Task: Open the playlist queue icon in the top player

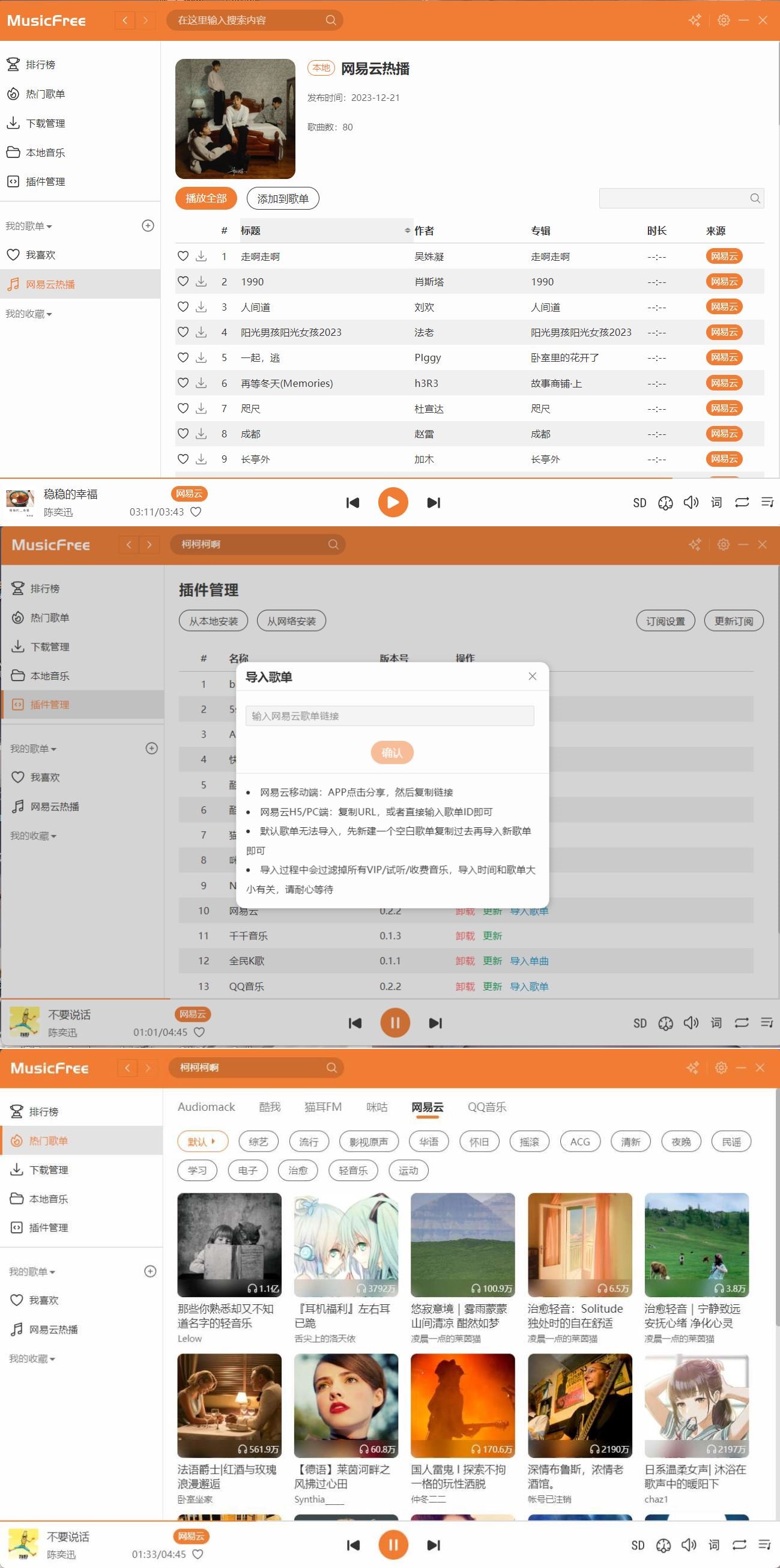Action: tap(767, 502)
